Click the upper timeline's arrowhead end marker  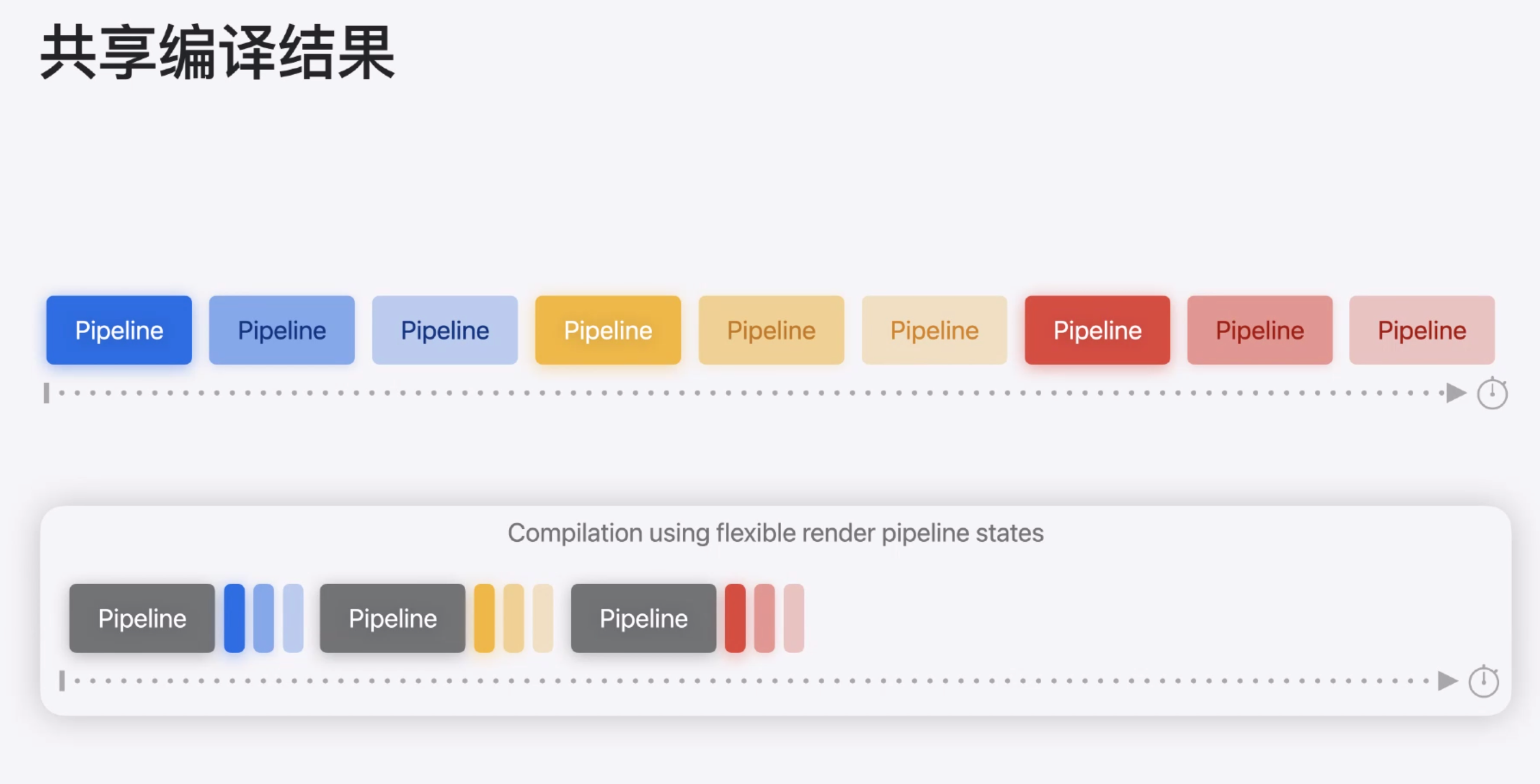point(1456,393)
